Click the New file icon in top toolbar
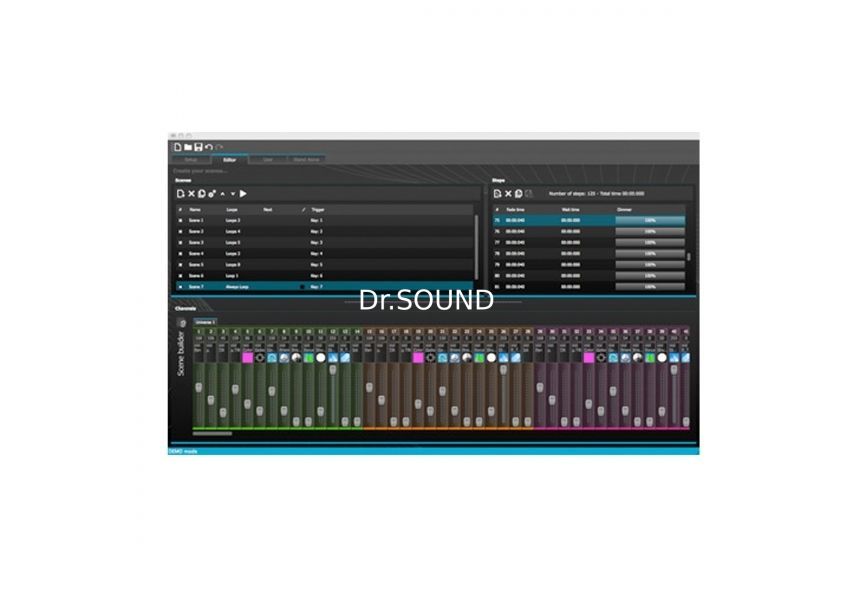The image size is (858, 600). 177,147
